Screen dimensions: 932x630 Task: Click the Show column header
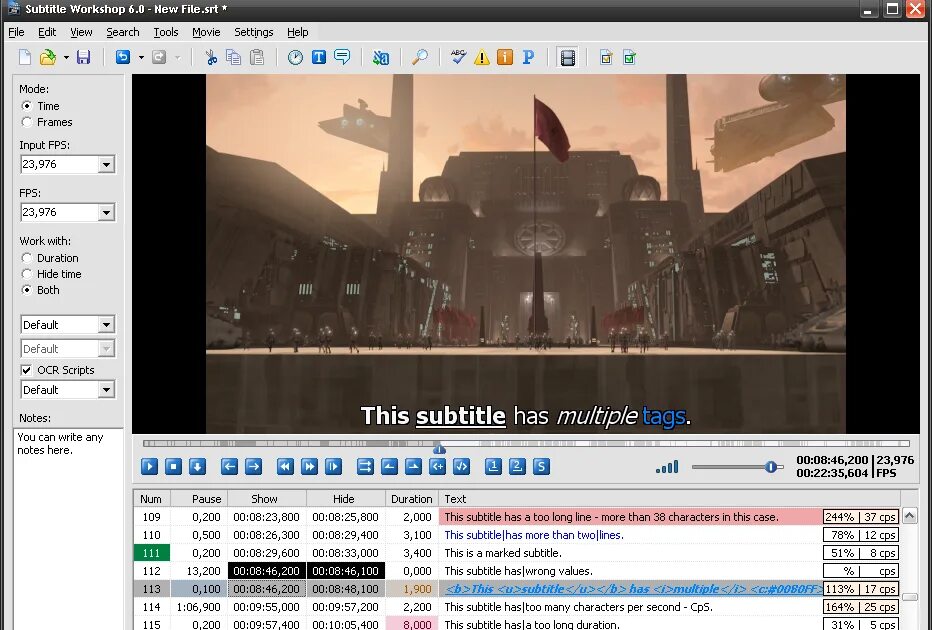point(266,499)
